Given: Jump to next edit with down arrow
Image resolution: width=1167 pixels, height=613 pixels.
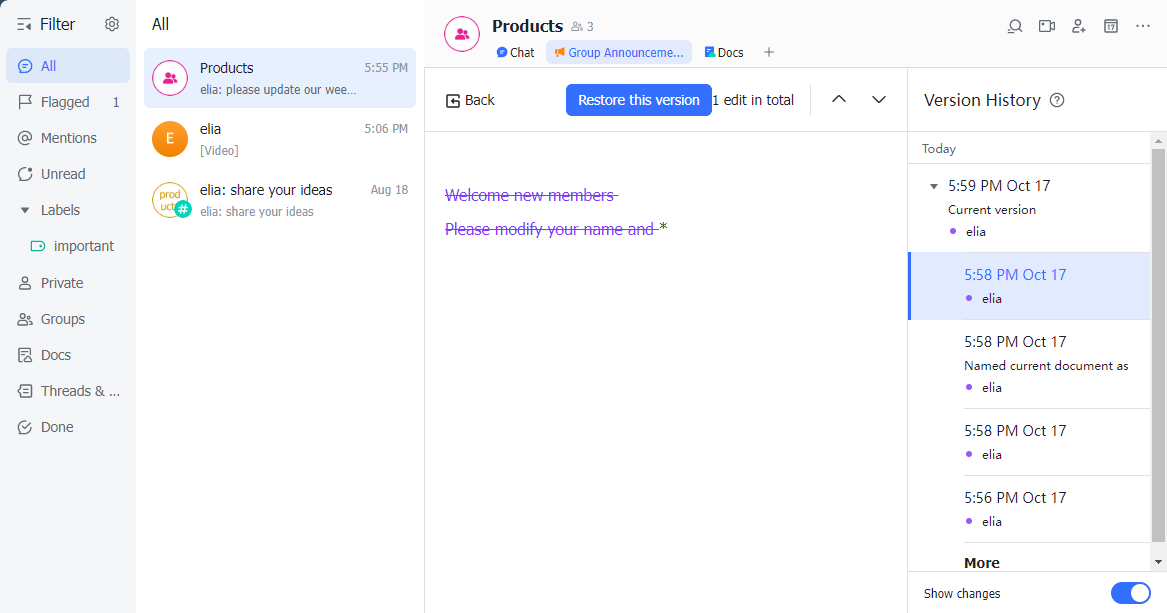Looking at the screenshot, I should point(879,99).
